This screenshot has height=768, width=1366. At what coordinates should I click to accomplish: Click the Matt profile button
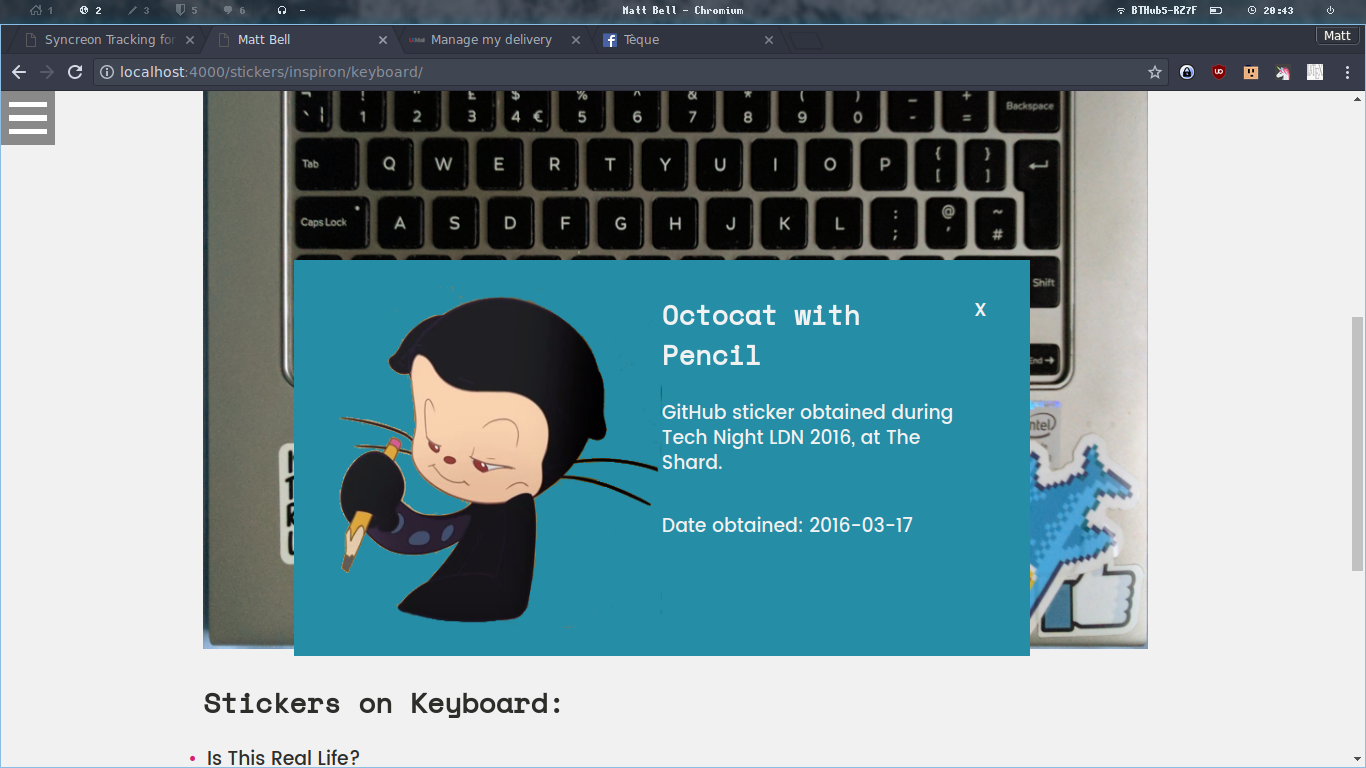(1337, 35)
